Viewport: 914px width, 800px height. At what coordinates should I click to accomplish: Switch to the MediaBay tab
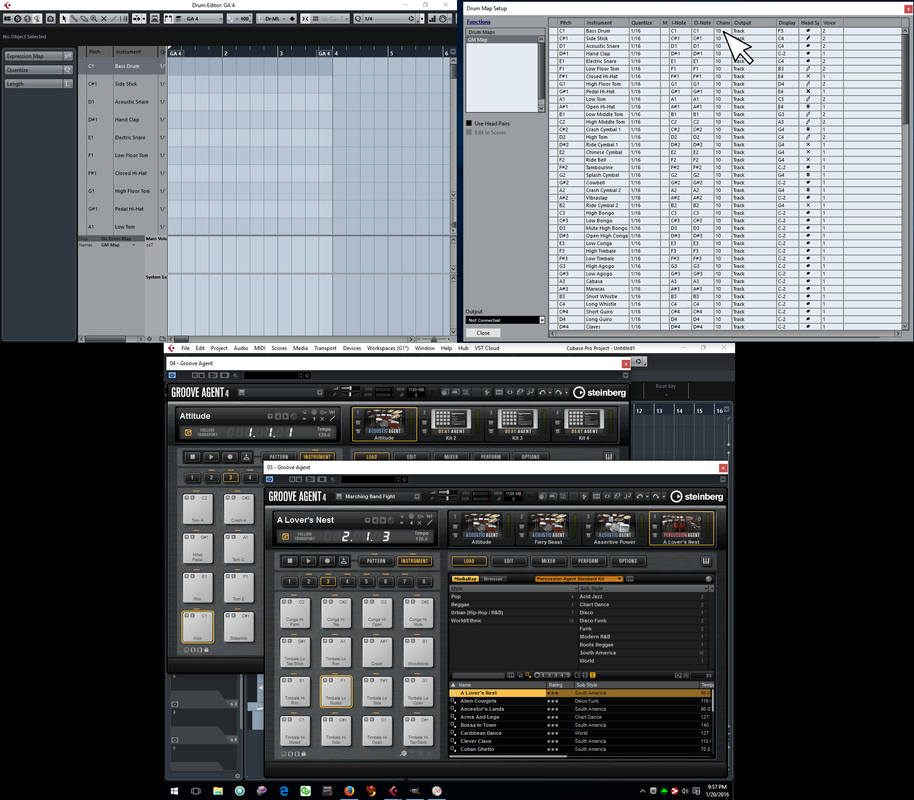tap(465, 579)
